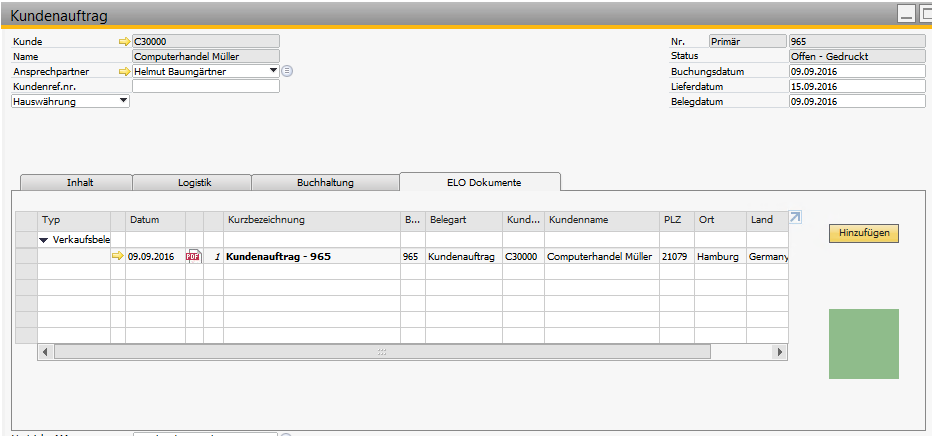The height and width of the screenshot is (436, 932).
Task: Click the PLZ cell '21079'
Action: coord(677,257)
